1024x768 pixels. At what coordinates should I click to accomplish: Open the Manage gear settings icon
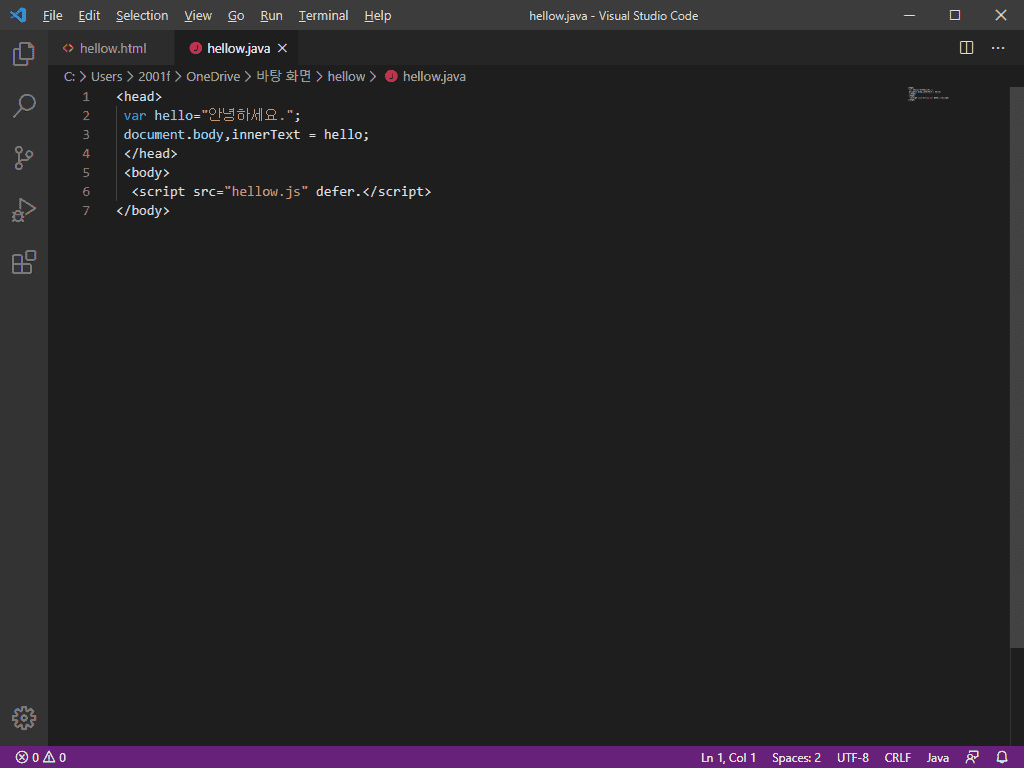[24, 718]
